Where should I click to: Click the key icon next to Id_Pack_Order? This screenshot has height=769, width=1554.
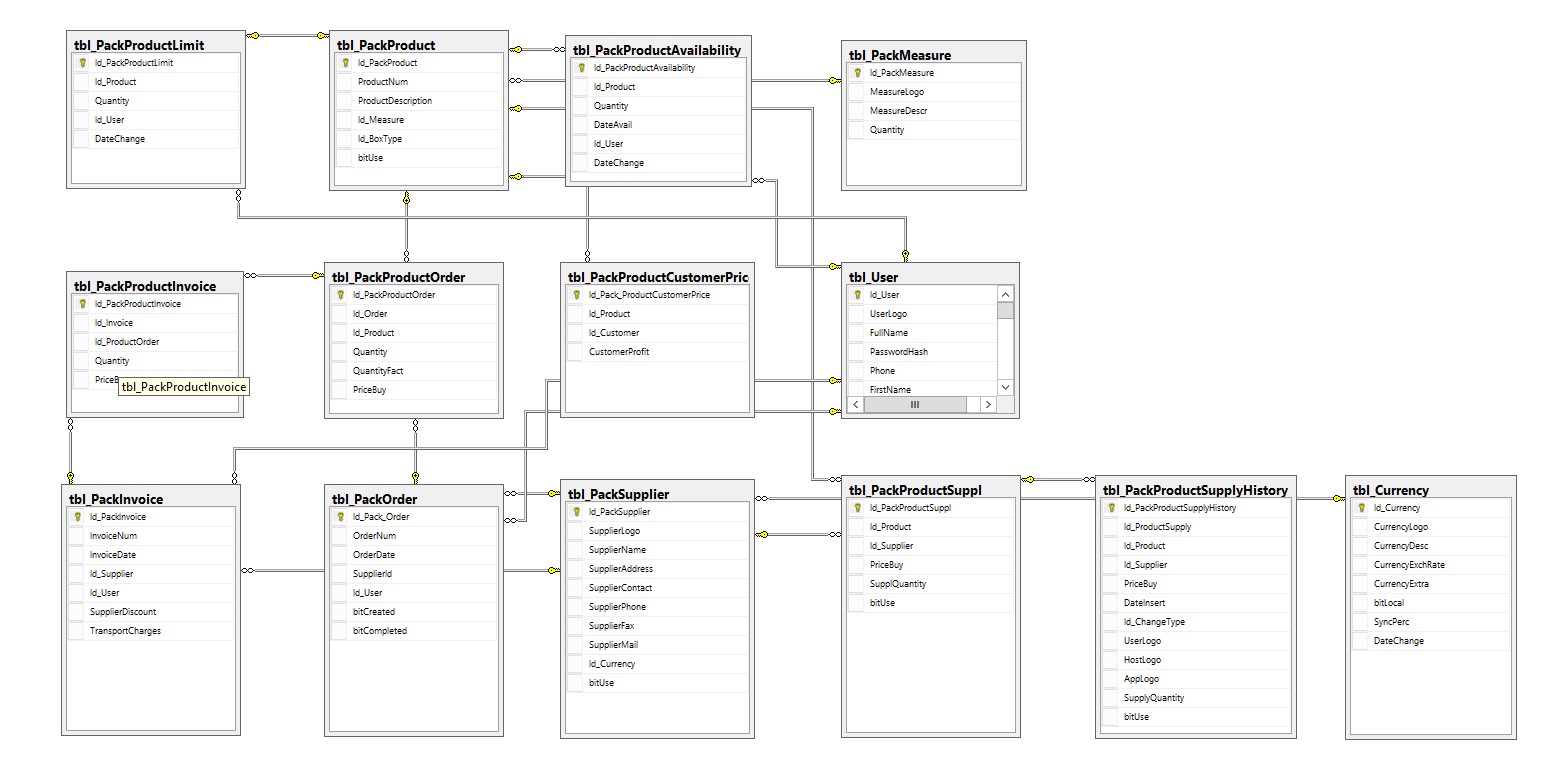point(339,517)
